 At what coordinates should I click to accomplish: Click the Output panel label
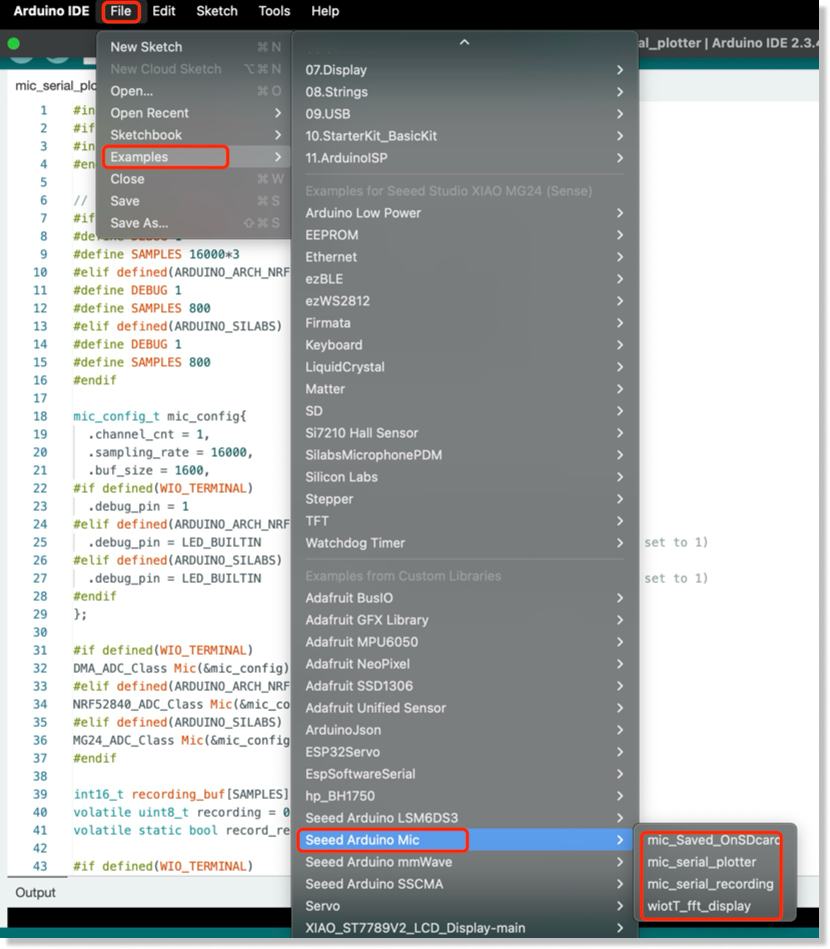coord(35,892)
